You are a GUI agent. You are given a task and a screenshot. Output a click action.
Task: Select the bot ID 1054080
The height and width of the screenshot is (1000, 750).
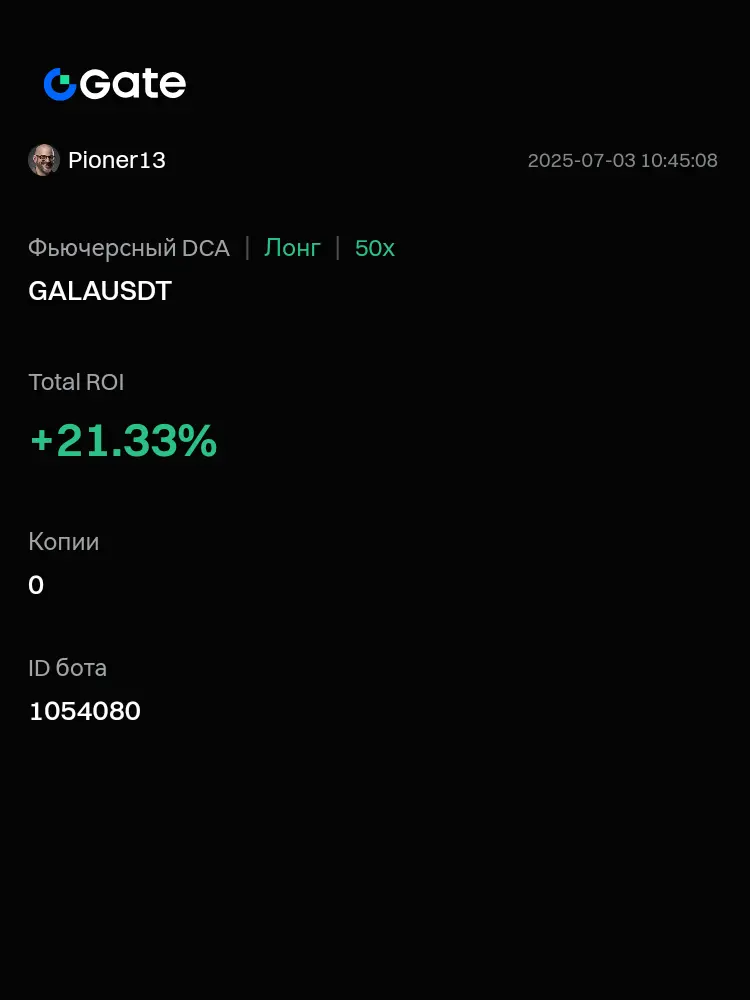pyautogui.click(x=85, y=712)
